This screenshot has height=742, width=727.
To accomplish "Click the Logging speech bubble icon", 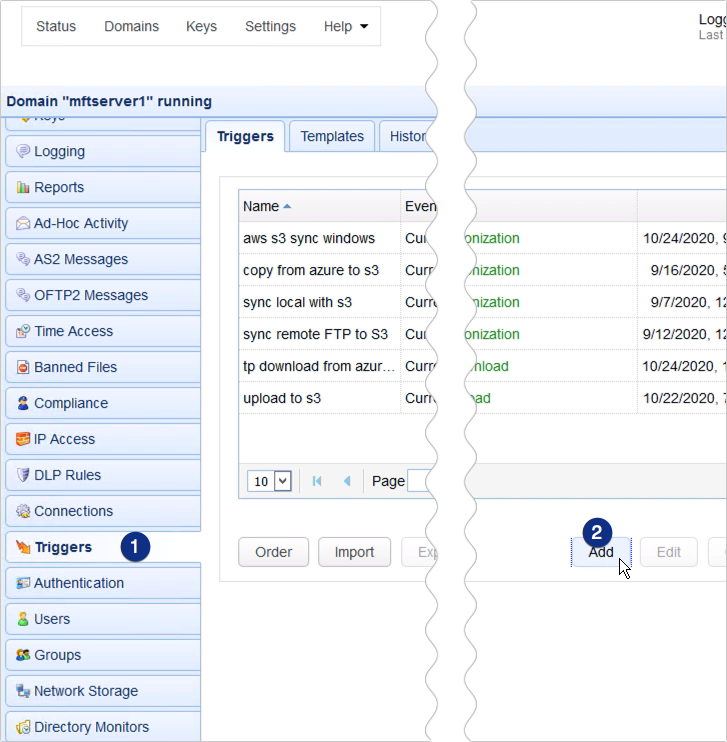I will coord(23,151).
